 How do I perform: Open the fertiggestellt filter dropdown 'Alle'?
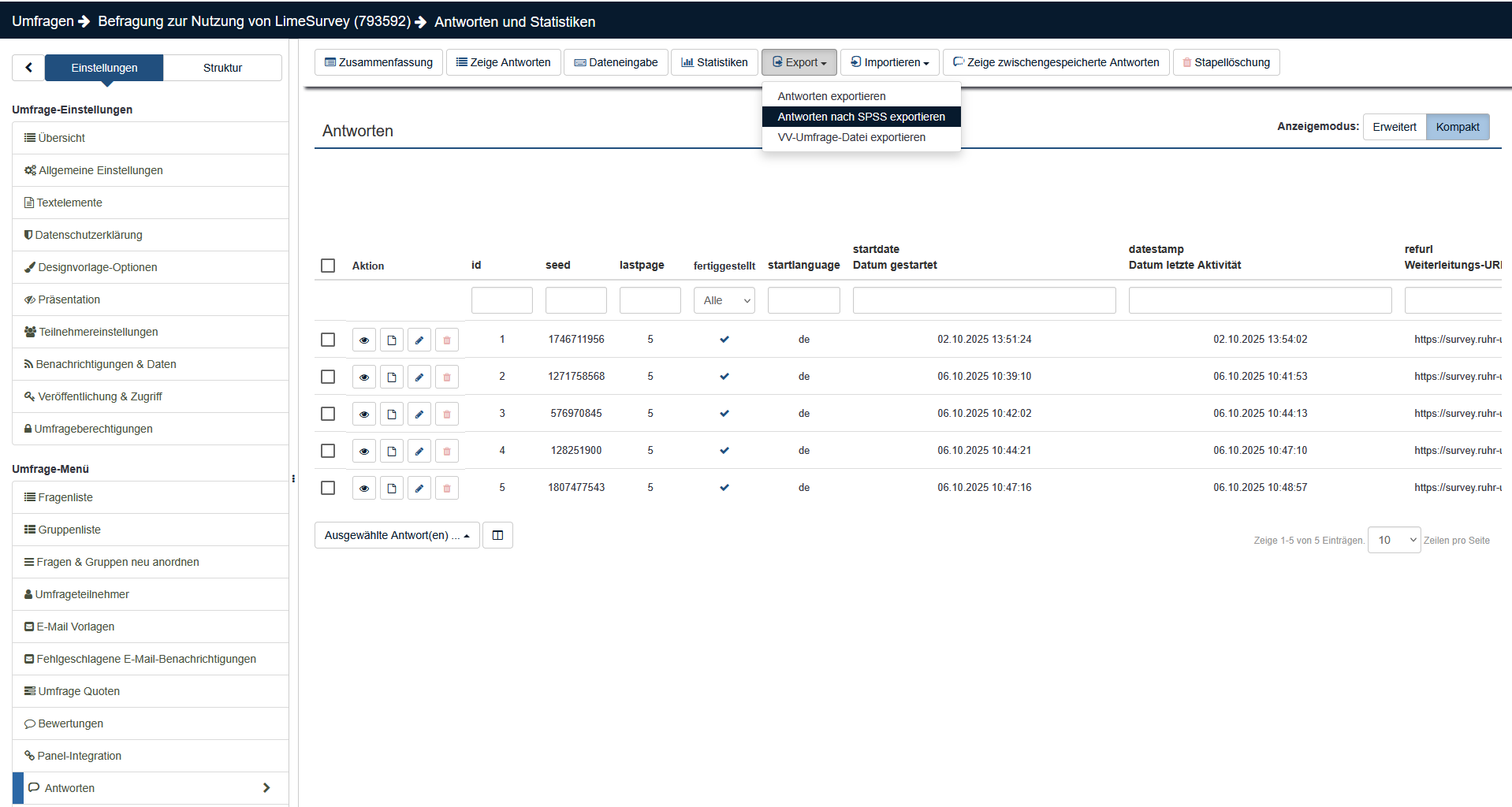click(724, 300)
